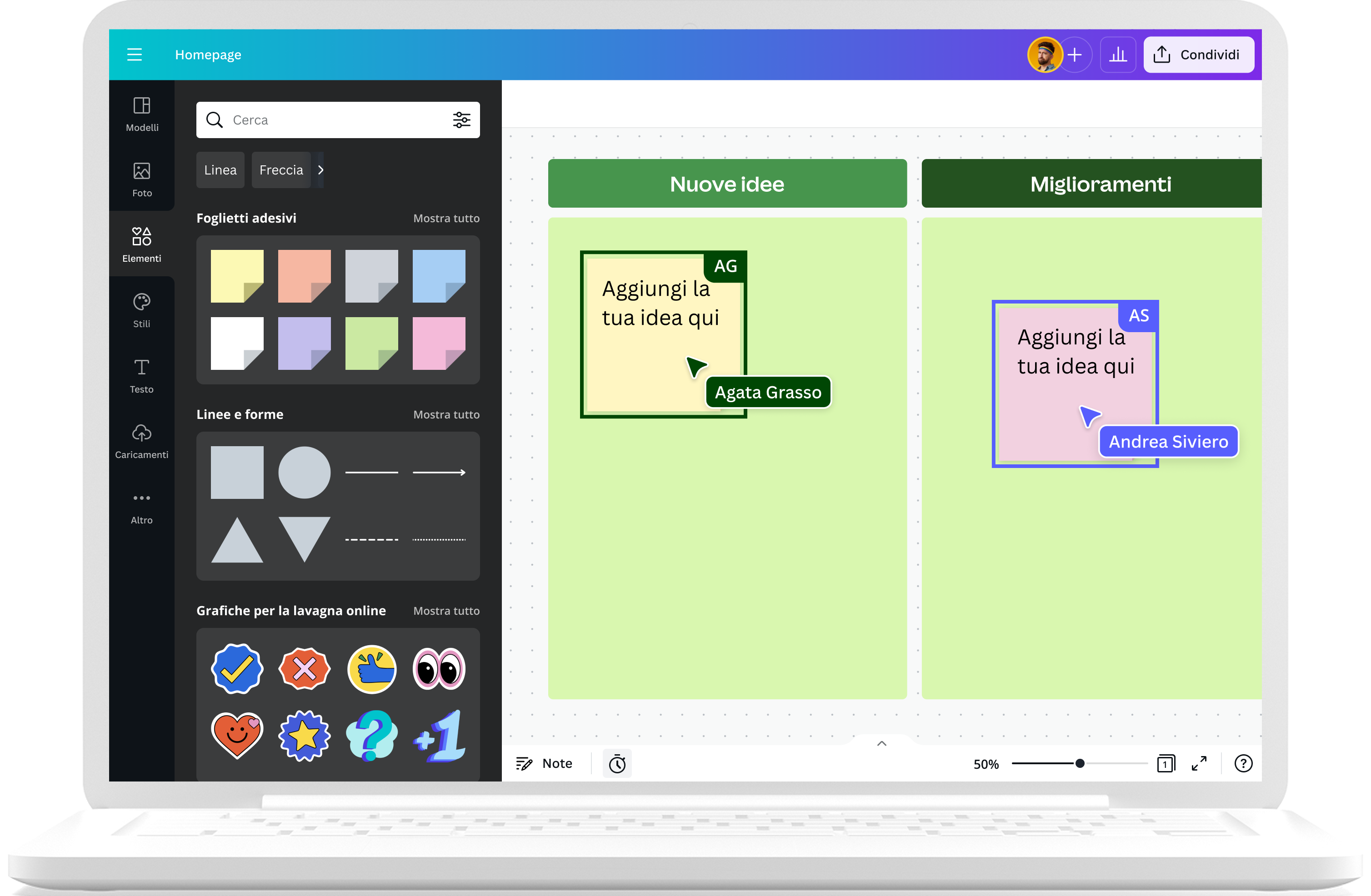Go to the Homepage menu item
The width and height of the screenshot is (1371, 896).
(x=208, y=54)
